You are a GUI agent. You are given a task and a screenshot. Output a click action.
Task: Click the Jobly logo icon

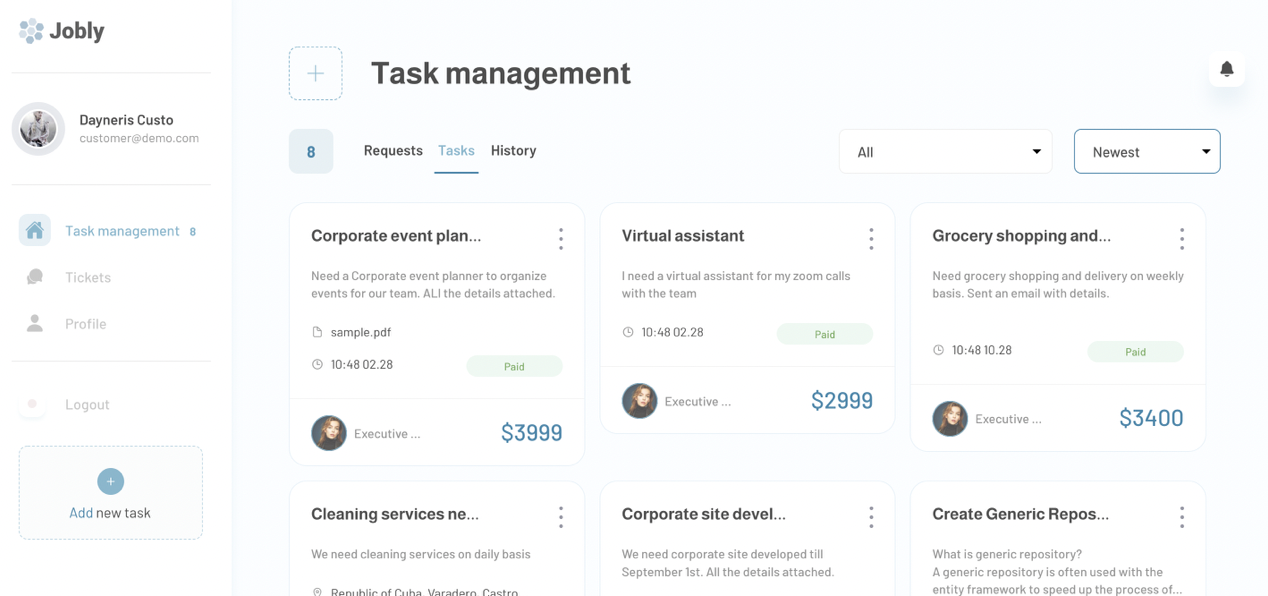click(x=31, y=31)
